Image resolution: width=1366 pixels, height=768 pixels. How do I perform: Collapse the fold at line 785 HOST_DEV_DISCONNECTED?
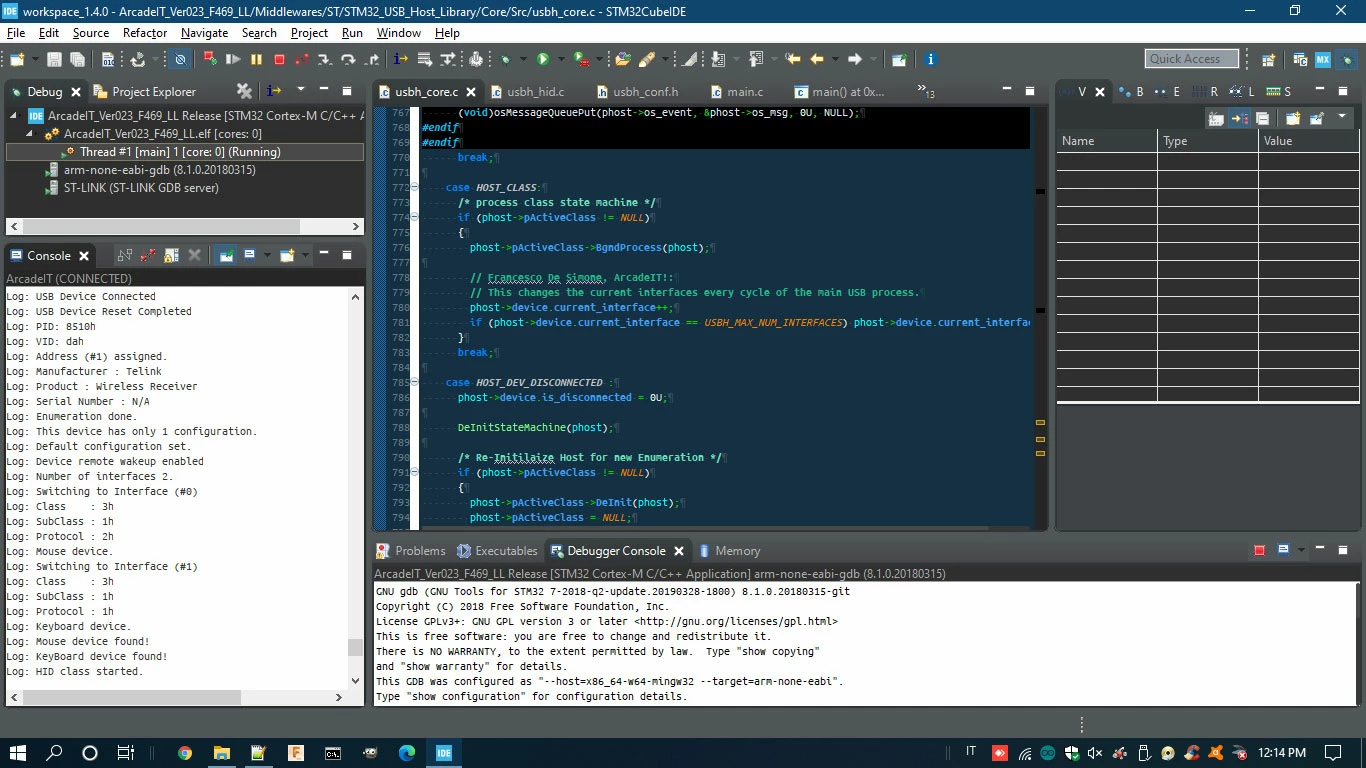[414, 382]
